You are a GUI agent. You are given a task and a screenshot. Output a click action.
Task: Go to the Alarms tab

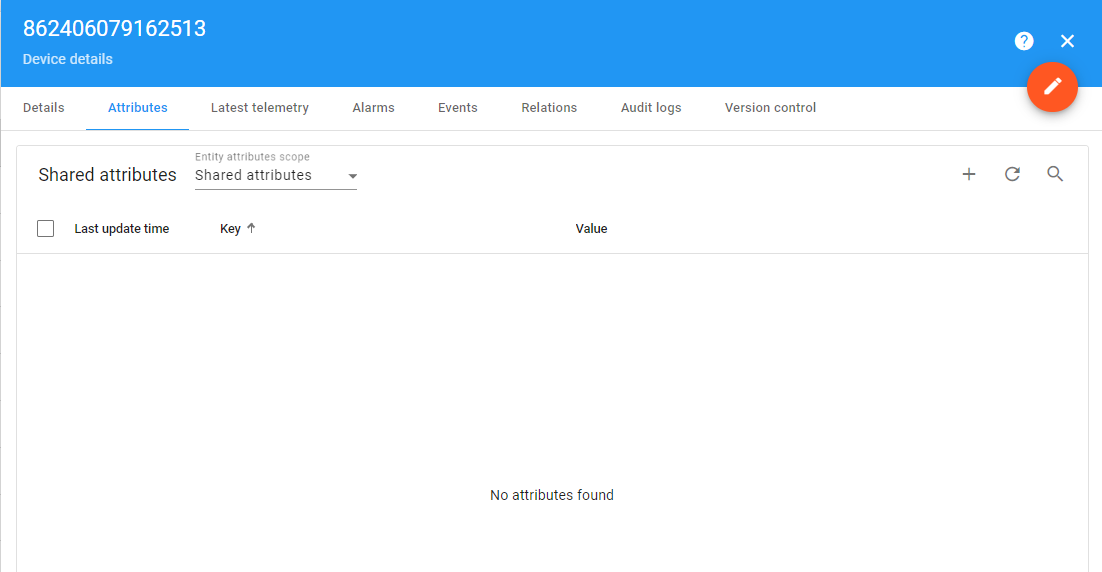tap(373, 108)
